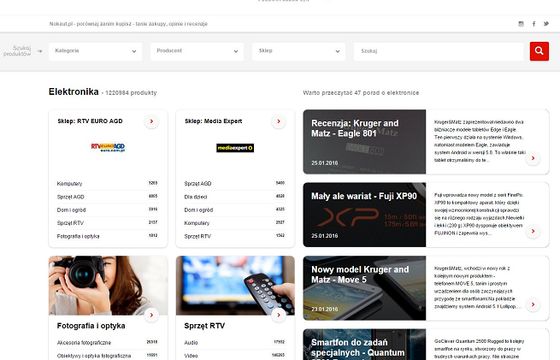Open the Sprzęt RTV category heading
Image resolution: width=560 pixels, height=360 pixels.
coord(204,326)
